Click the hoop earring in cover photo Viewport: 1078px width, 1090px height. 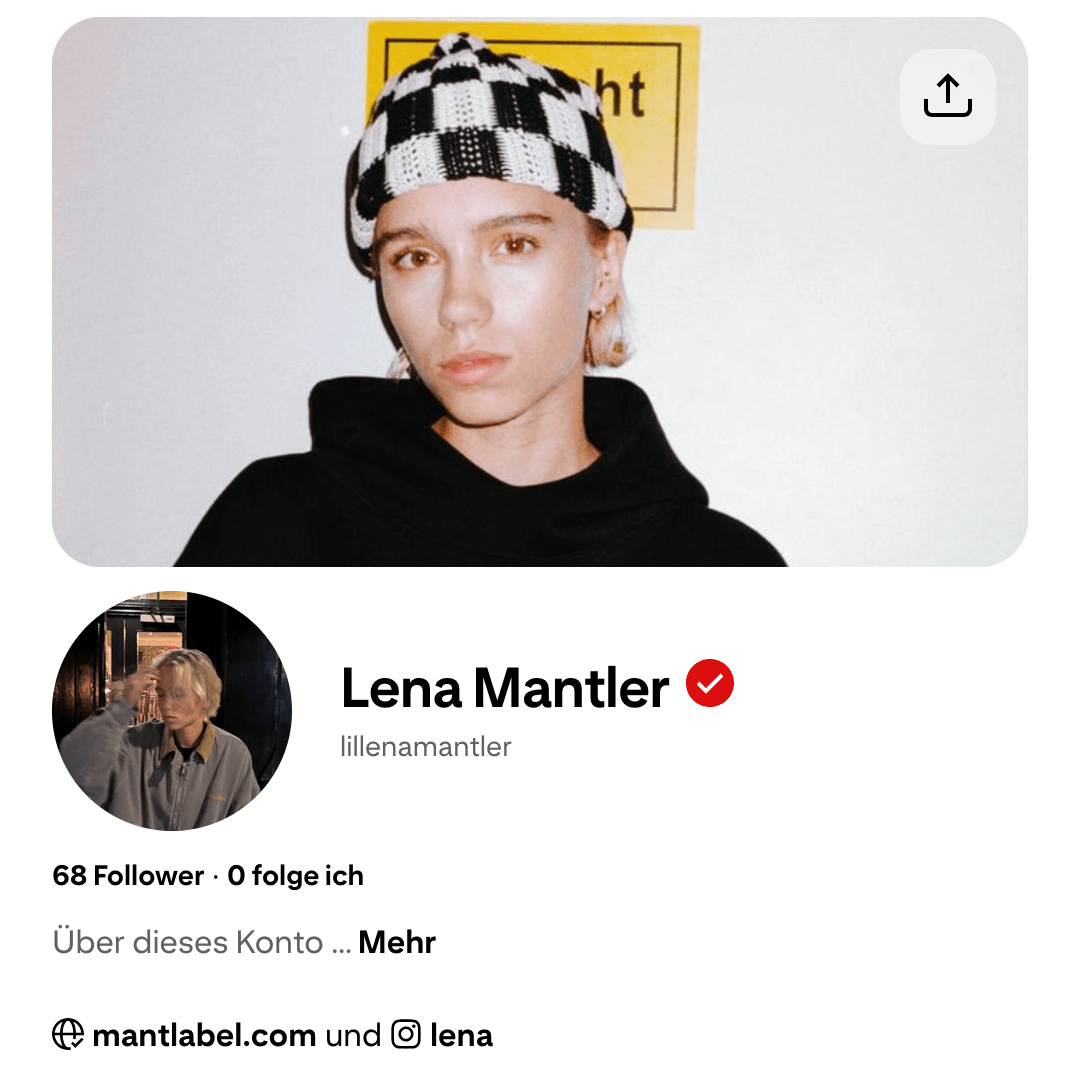(x=599, y=310)
